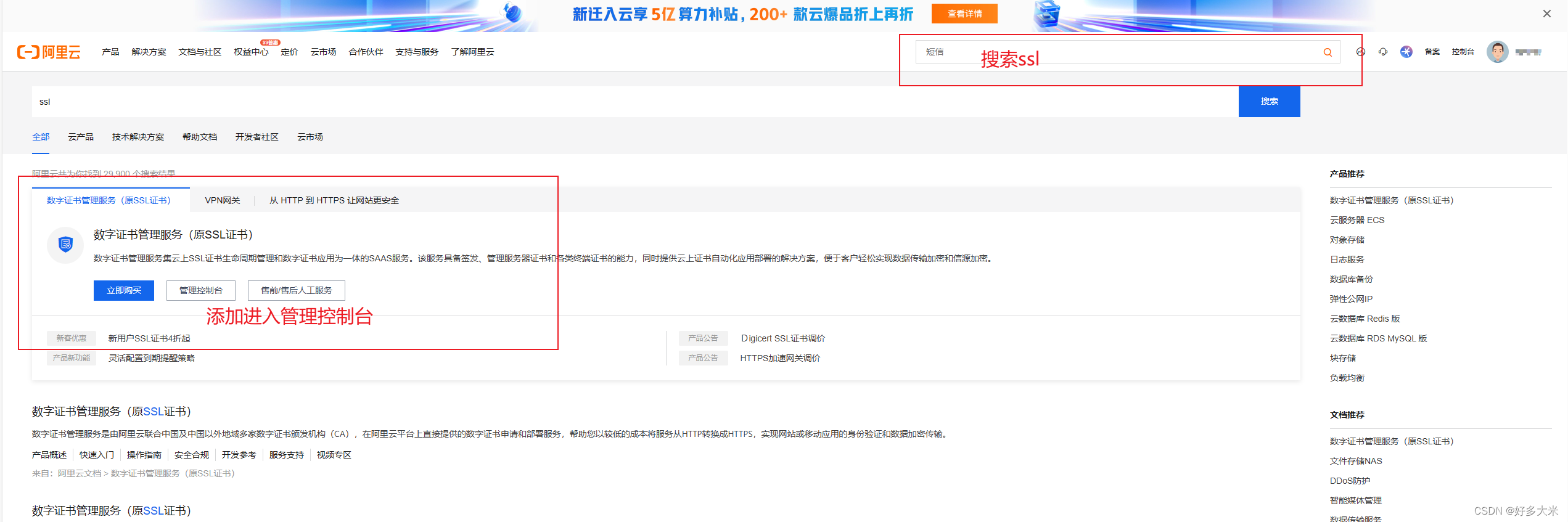Click the globe icon beside search bar
Image resolution: width=1568 pixels, height=522 pixels.
(1361, 52)
